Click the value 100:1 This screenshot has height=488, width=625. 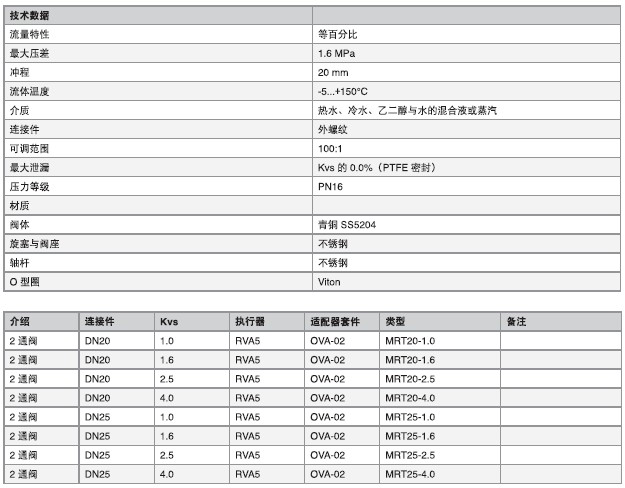point(330,149)
